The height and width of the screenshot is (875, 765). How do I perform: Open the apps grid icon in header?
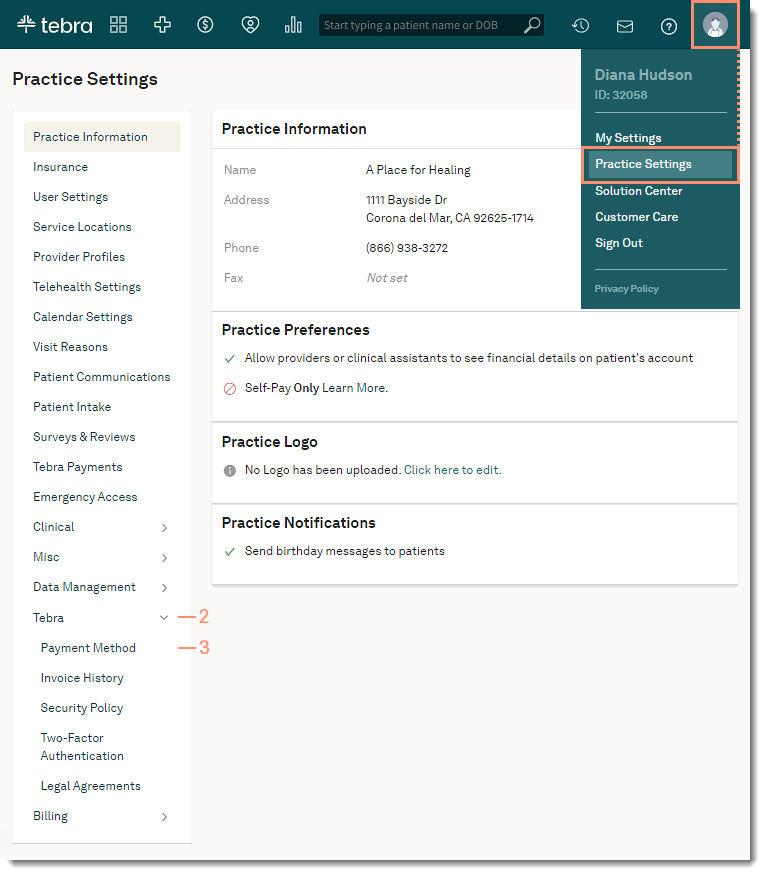click(119, 25)
